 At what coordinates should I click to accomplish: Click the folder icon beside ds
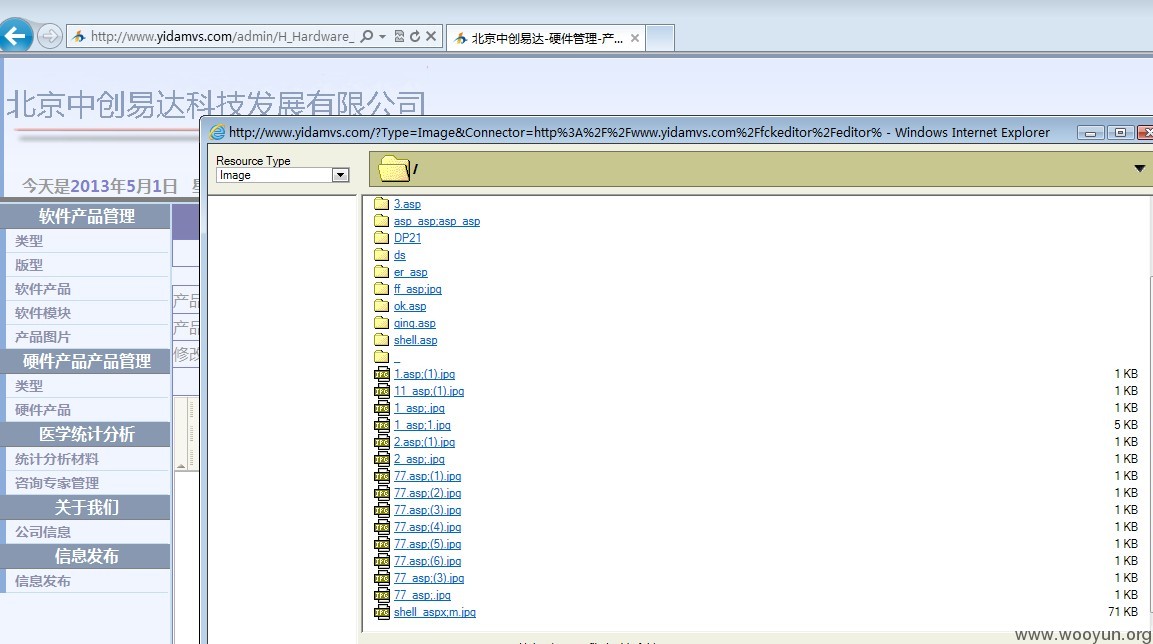click(x=381, y=254)
